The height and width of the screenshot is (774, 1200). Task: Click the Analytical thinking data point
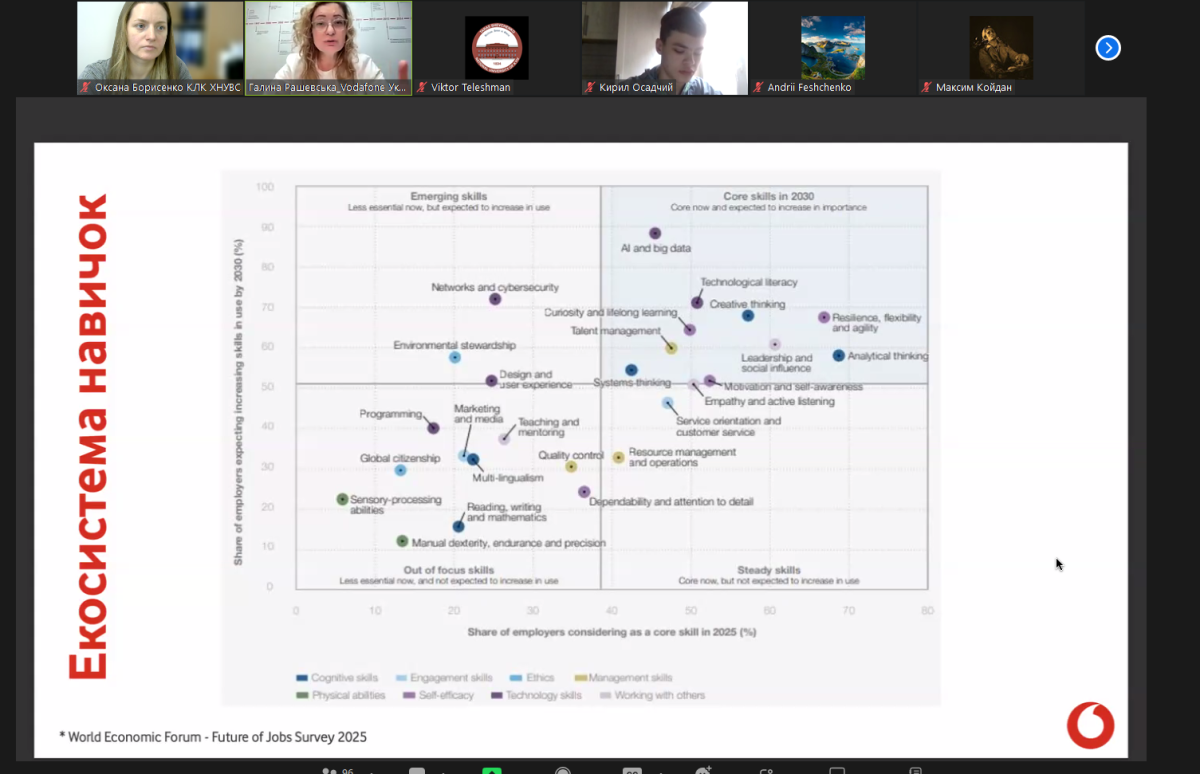pyautogui.click(x=838, y=355)
